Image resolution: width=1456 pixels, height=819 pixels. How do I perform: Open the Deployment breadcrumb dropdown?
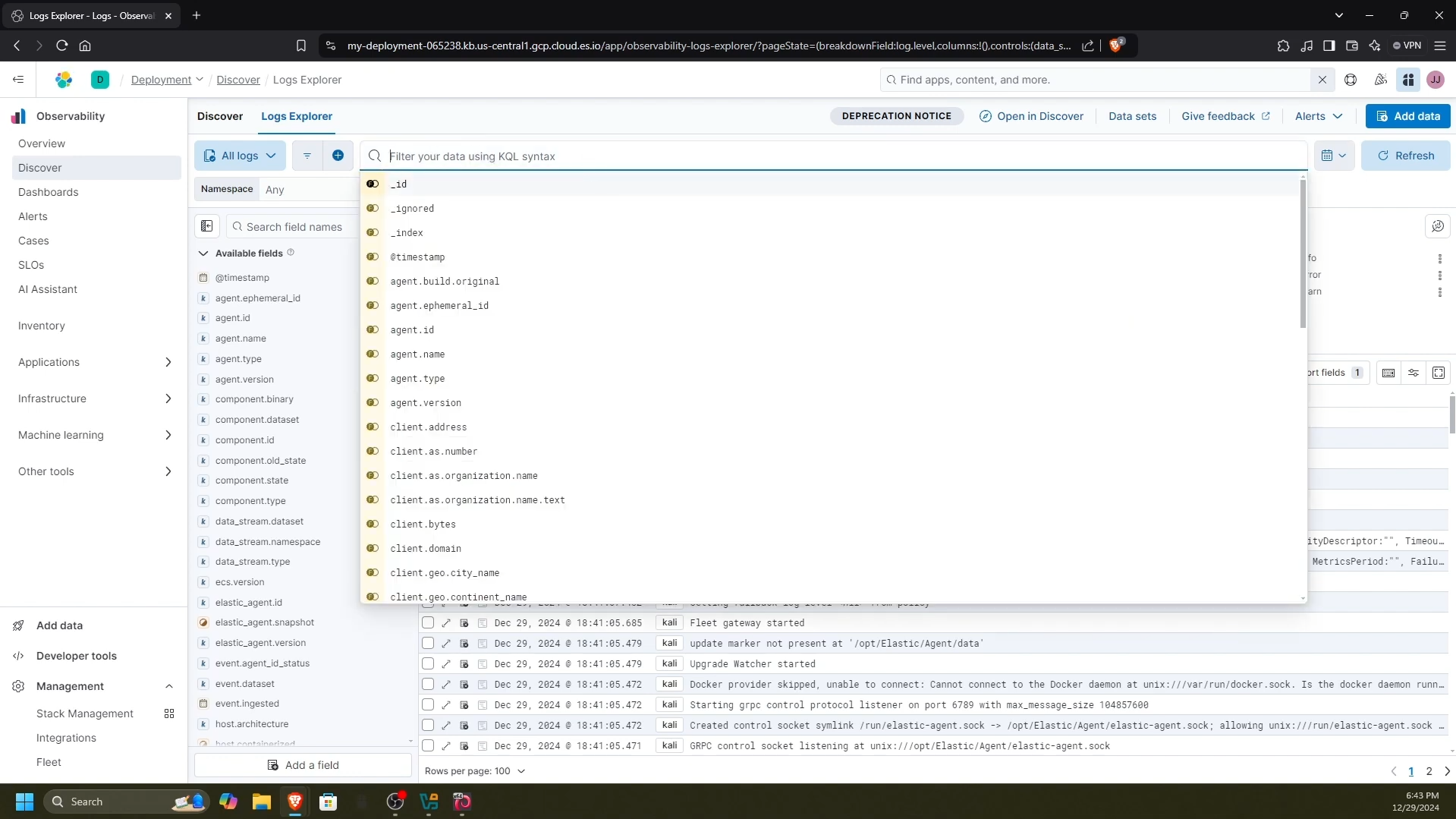(x=167, y=80)
